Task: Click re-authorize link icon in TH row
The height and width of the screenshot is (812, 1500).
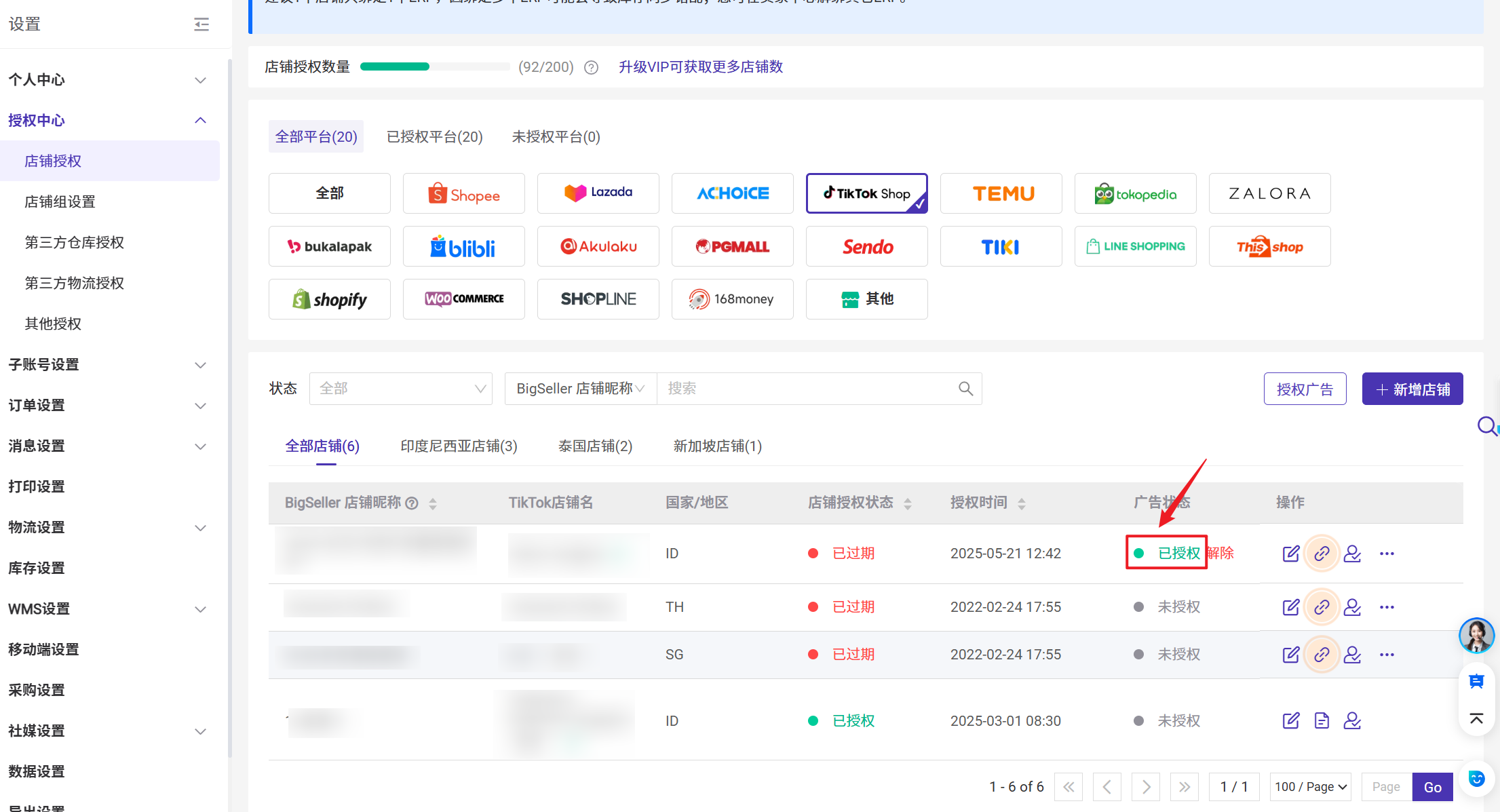Action: (1322, 607)
